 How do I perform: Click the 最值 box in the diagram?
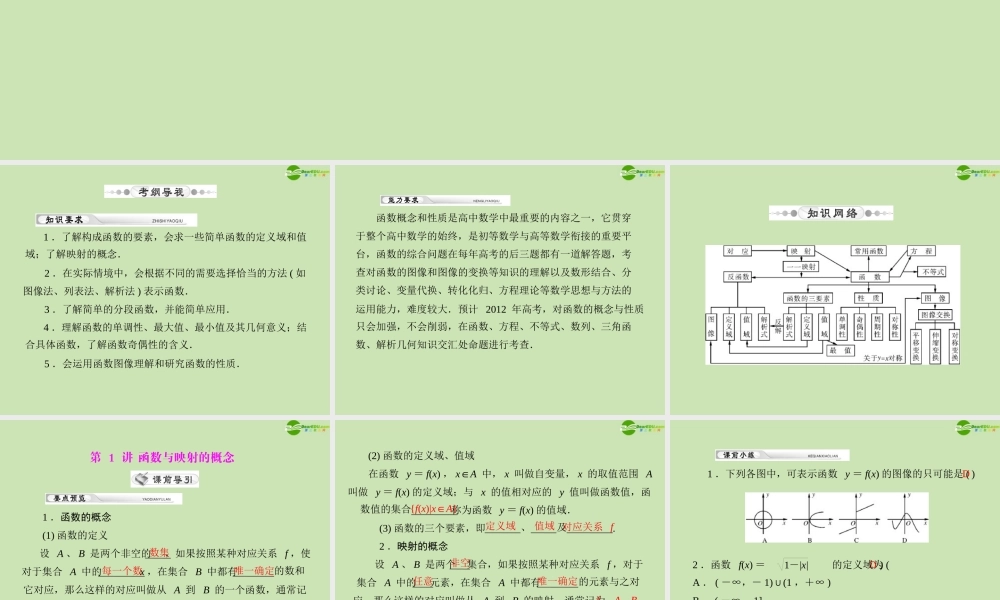[840, 350]
